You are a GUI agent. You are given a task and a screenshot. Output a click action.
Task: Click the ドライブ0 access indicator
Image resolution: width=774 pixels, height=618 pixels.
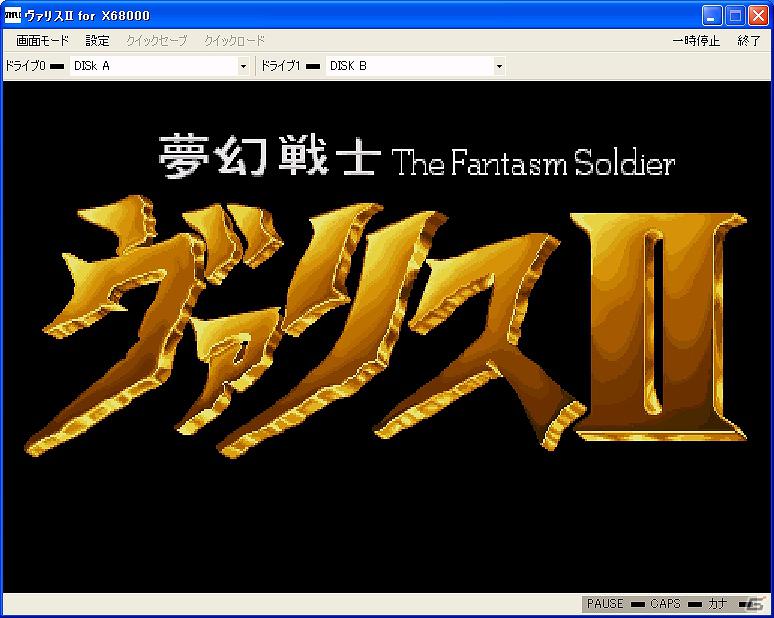(57, 67)
